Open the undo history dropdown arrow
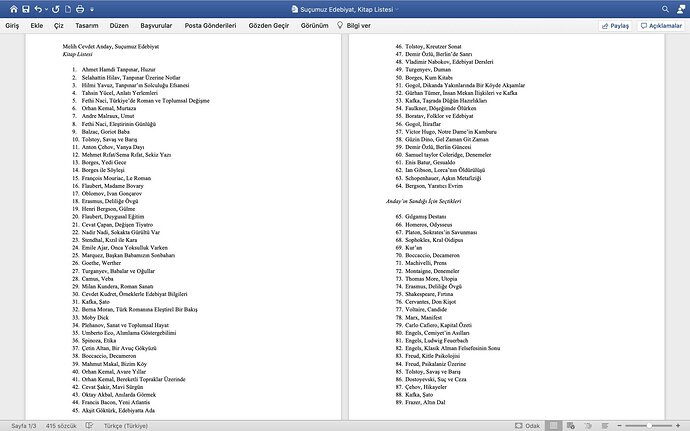The image size is (690, 431). tap(46, 9)
